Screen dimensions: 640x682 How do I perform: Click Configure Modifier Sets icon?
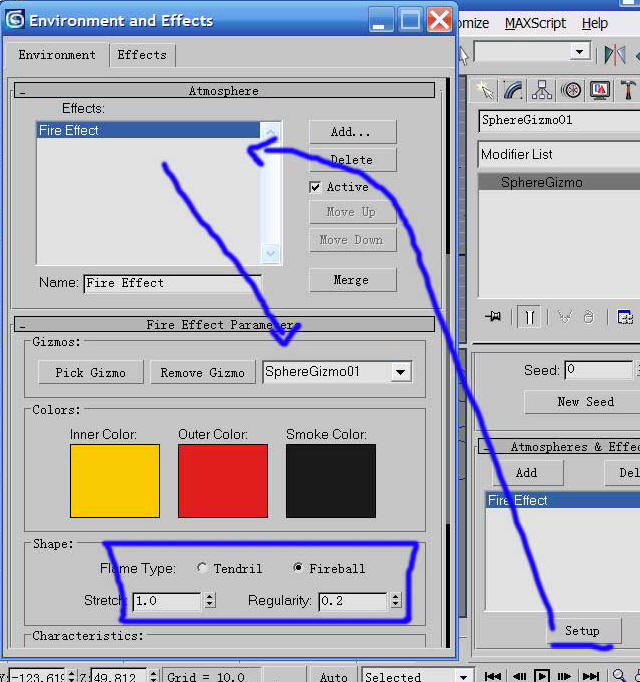coord(625,317)
